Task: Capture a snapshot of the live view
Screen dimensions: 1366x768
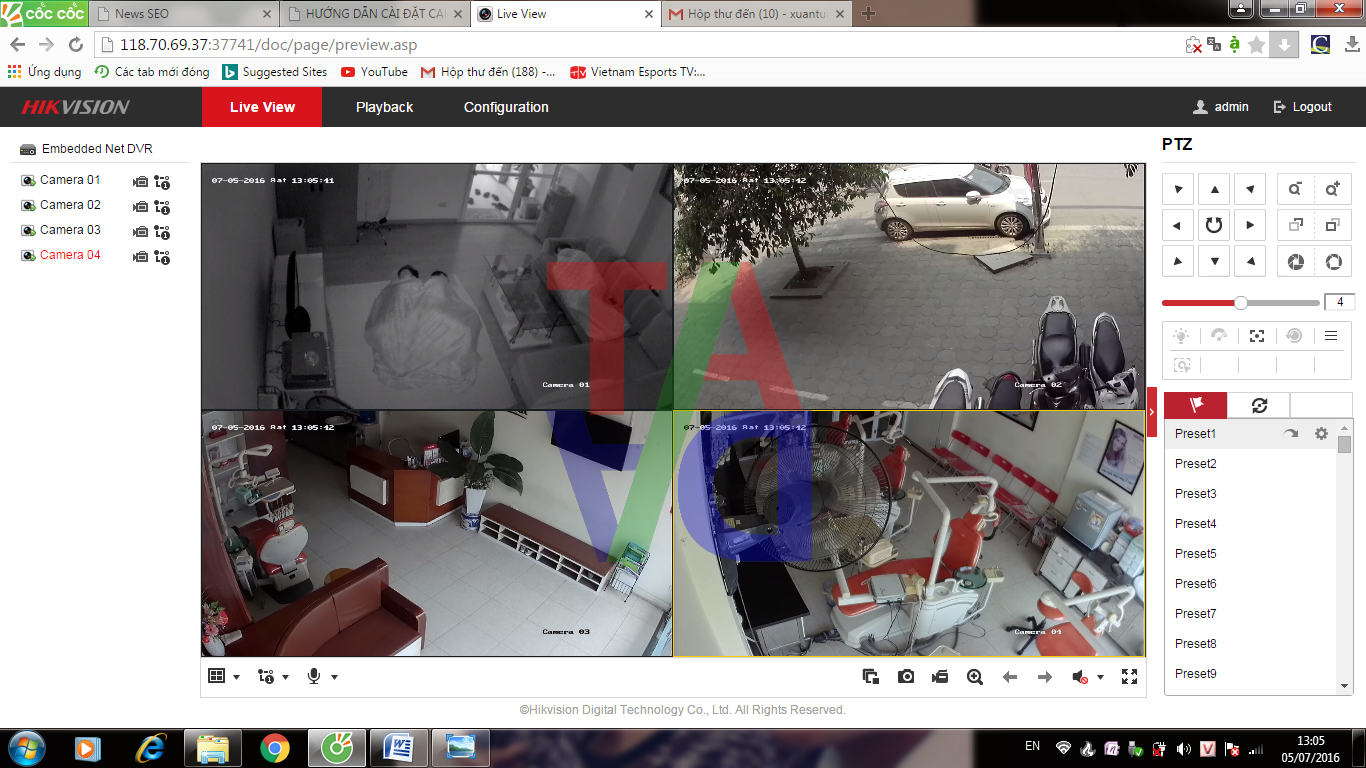Action: click(905, 676)
